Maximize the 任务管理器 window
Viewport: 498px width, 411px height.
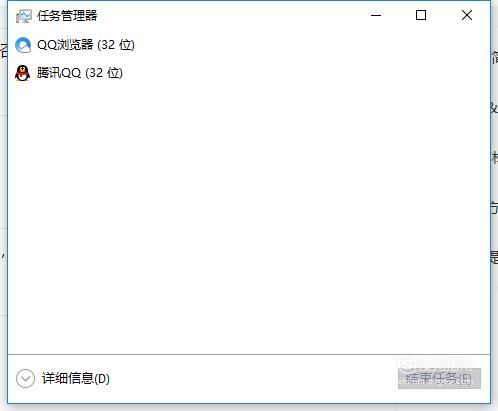(421, 15)
